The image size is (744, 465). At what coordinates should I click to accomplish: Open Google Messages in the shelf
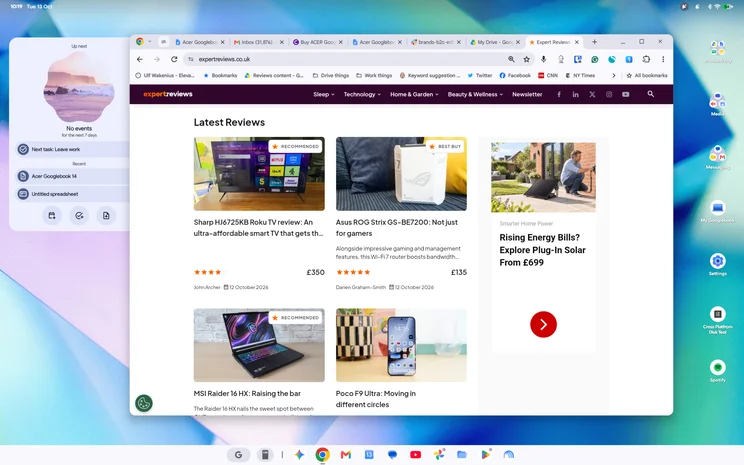coord(392,455)
